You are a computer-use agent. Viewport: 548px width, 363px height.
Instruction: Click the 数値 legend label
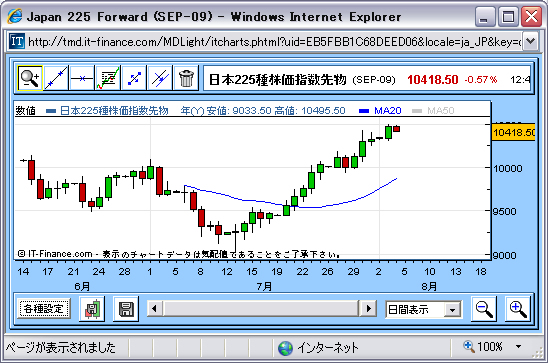point(26,111)
